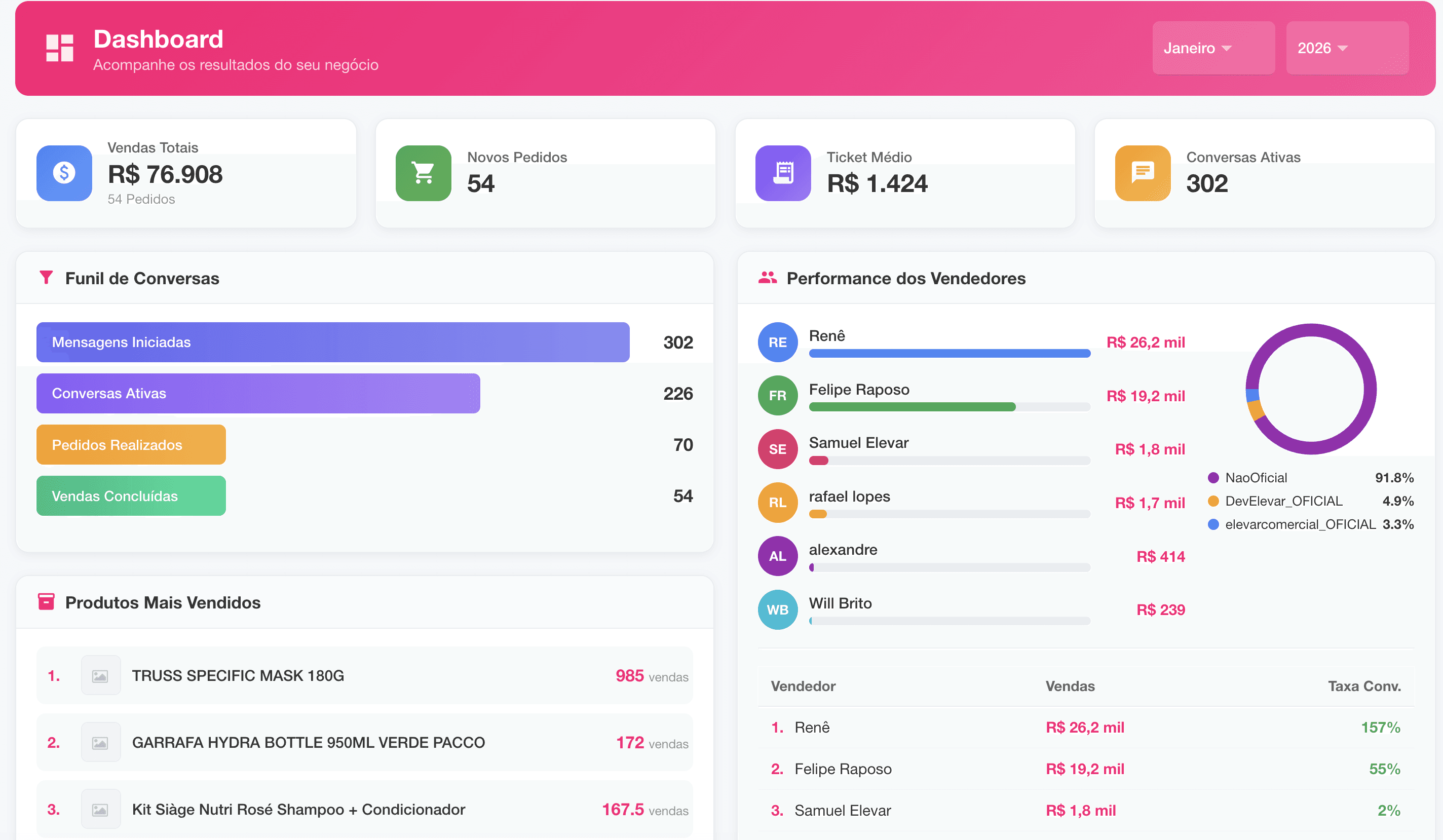This screenshot has height=840, width=1443.
Task: Click the green shopping cart icon
Action: pyautogui.click(x=423, y=173)
